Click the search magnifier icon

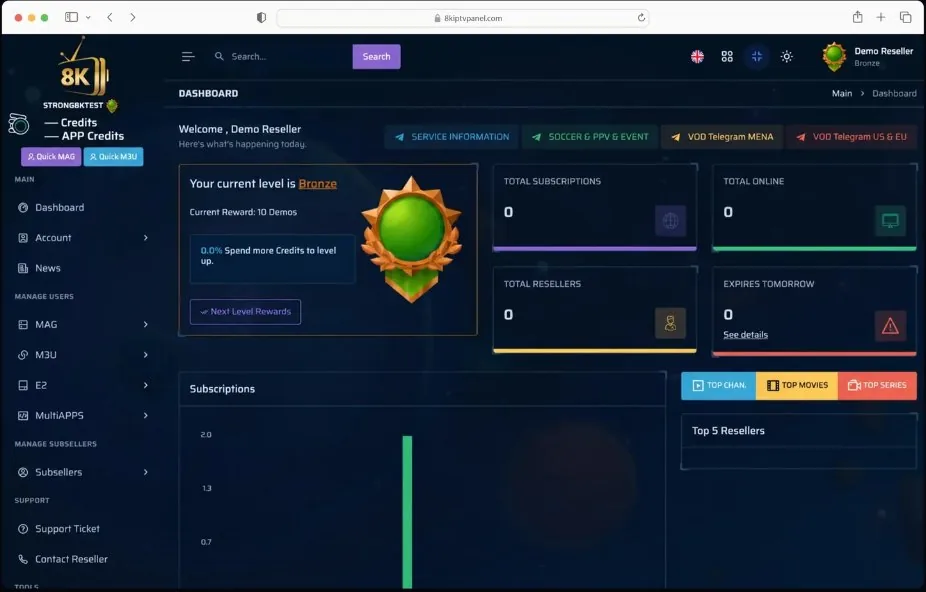(219, 56)
